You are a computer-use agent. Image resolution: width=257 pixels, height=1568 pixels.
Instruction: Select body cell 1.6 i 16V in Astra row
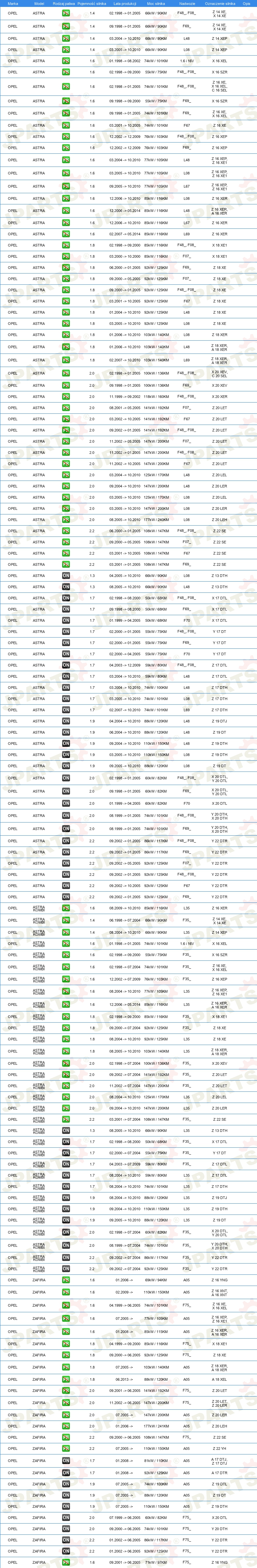[187, 61]
